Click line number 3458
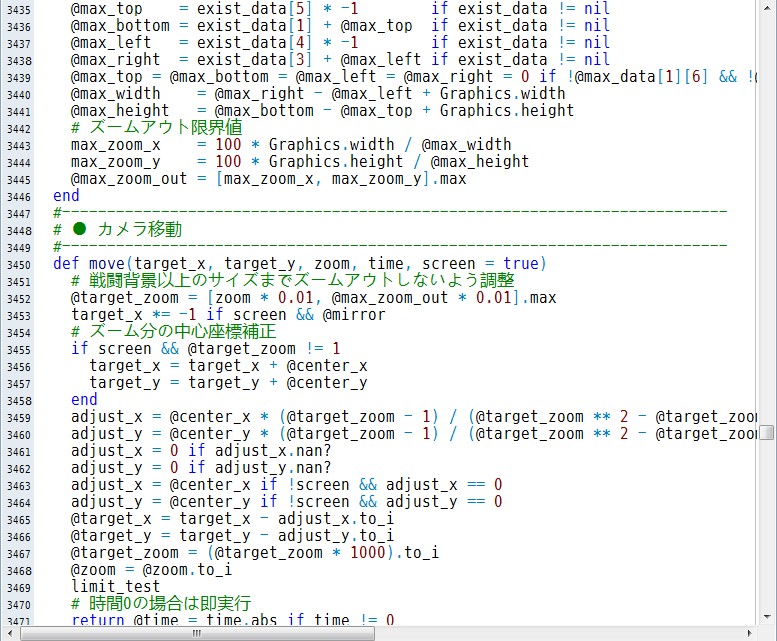The image size is (777, 641). pyautogui.click(x=19, y=401)
